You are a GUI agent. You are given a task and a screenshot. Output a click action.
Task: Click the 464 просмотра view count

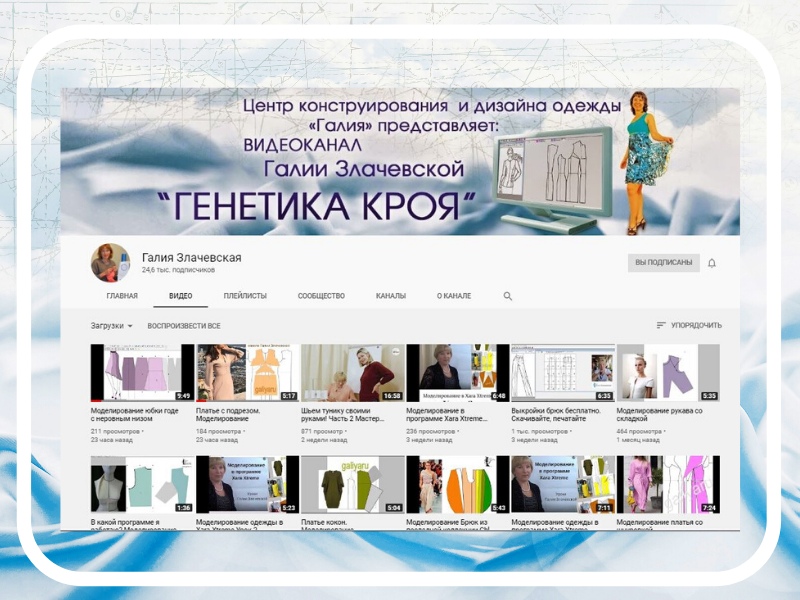pos(639,431)
